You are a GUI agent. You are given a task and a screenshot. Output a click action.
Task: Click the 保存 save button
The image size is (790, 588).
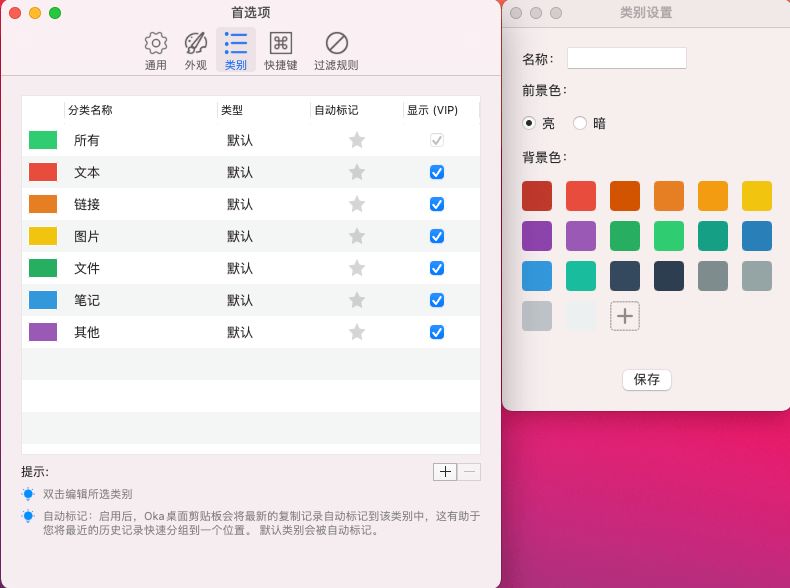(x=647, y=380)
